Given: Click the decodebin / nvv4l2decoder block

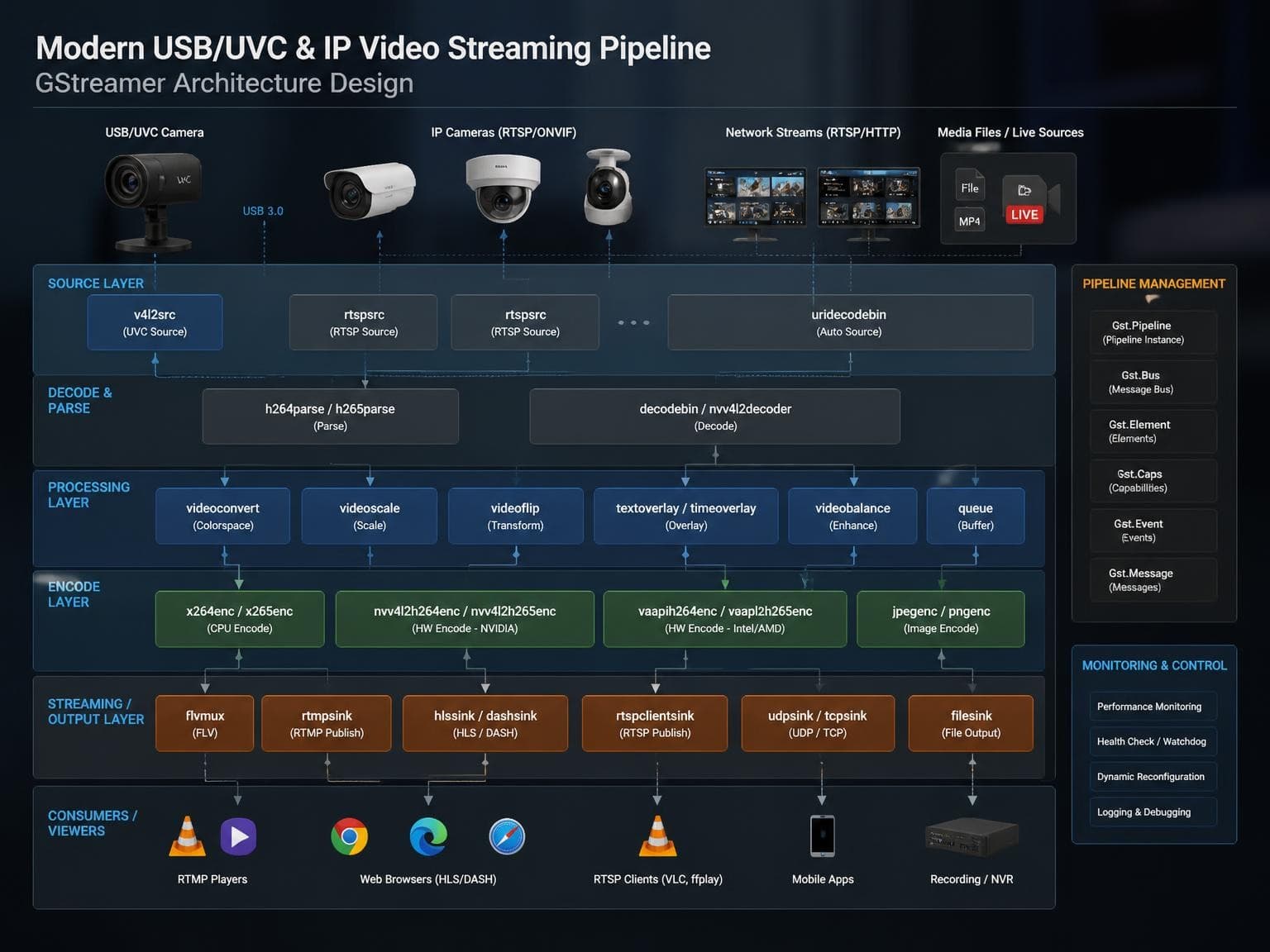Looking at the screenshot, I should coord(715,416).
